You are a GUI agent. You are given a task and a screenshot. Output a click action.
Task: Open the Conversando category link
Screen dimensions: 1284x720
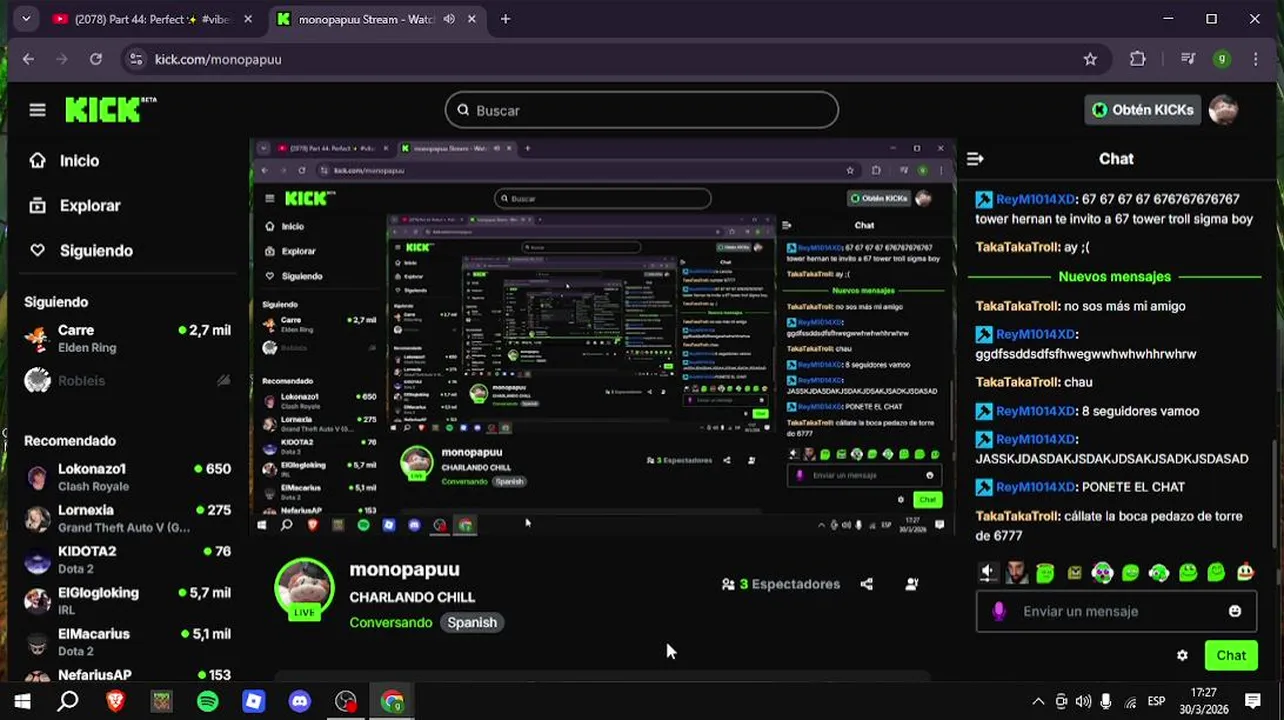pos(391,622)
